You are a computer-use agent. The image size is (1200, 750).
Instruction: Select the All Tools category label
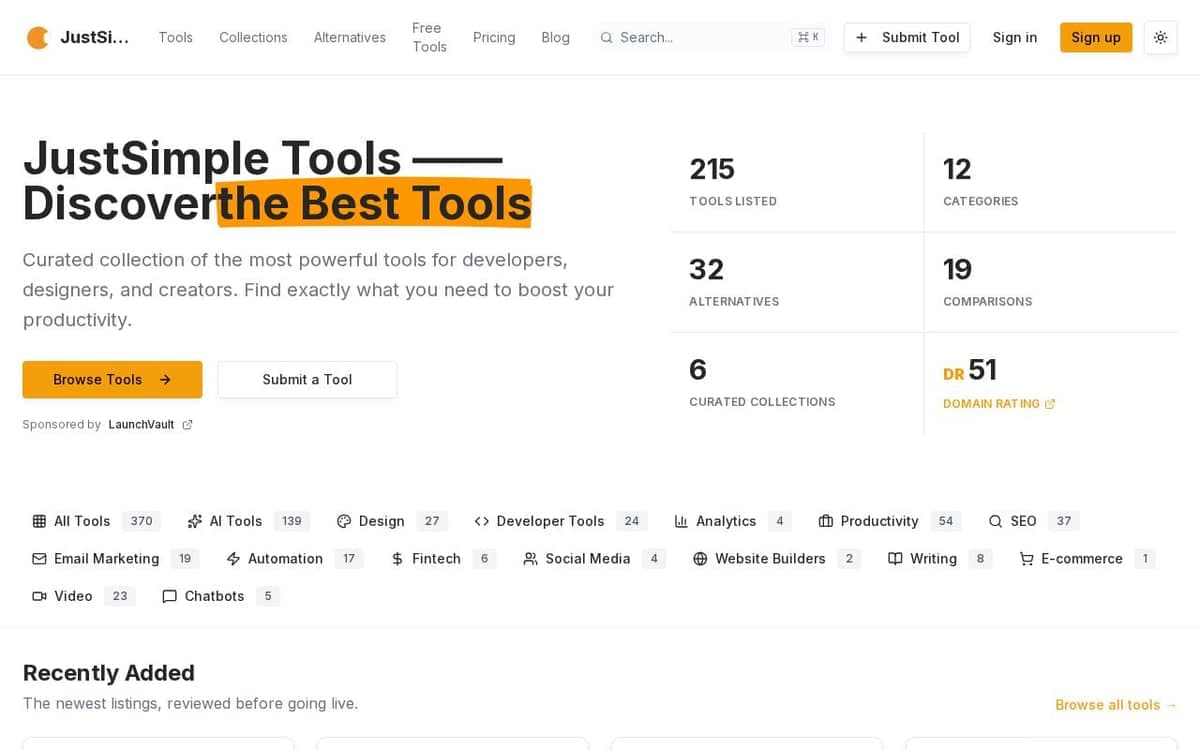tap(82, 521)
